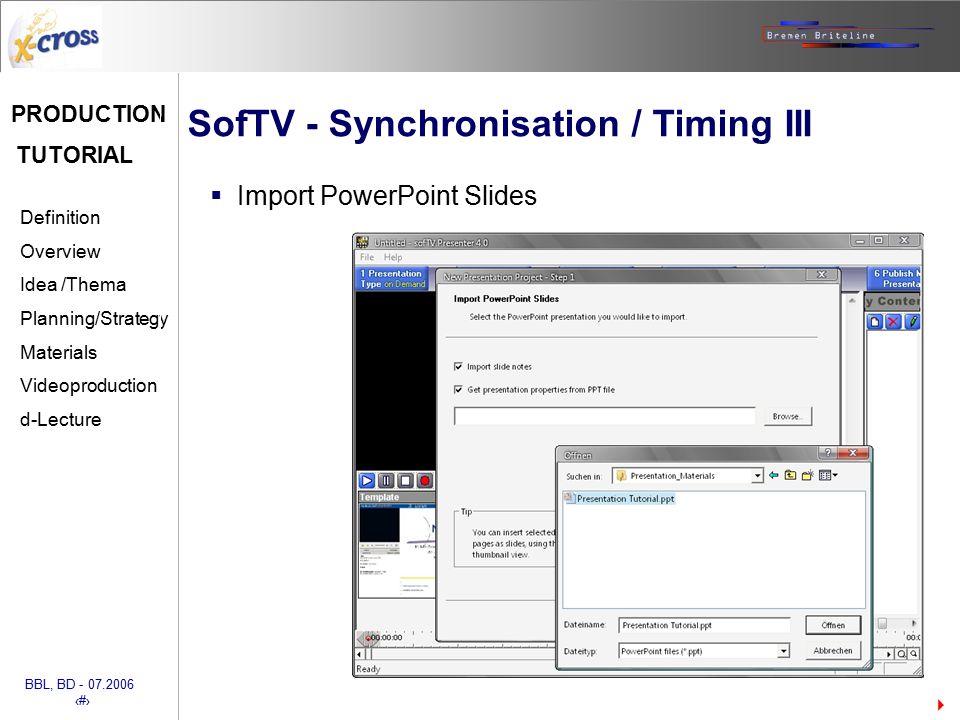The height and width of the screenshot is (720, 960).
Task: Select the 6 Publish Presentation tab
Action: pos(894,278)
